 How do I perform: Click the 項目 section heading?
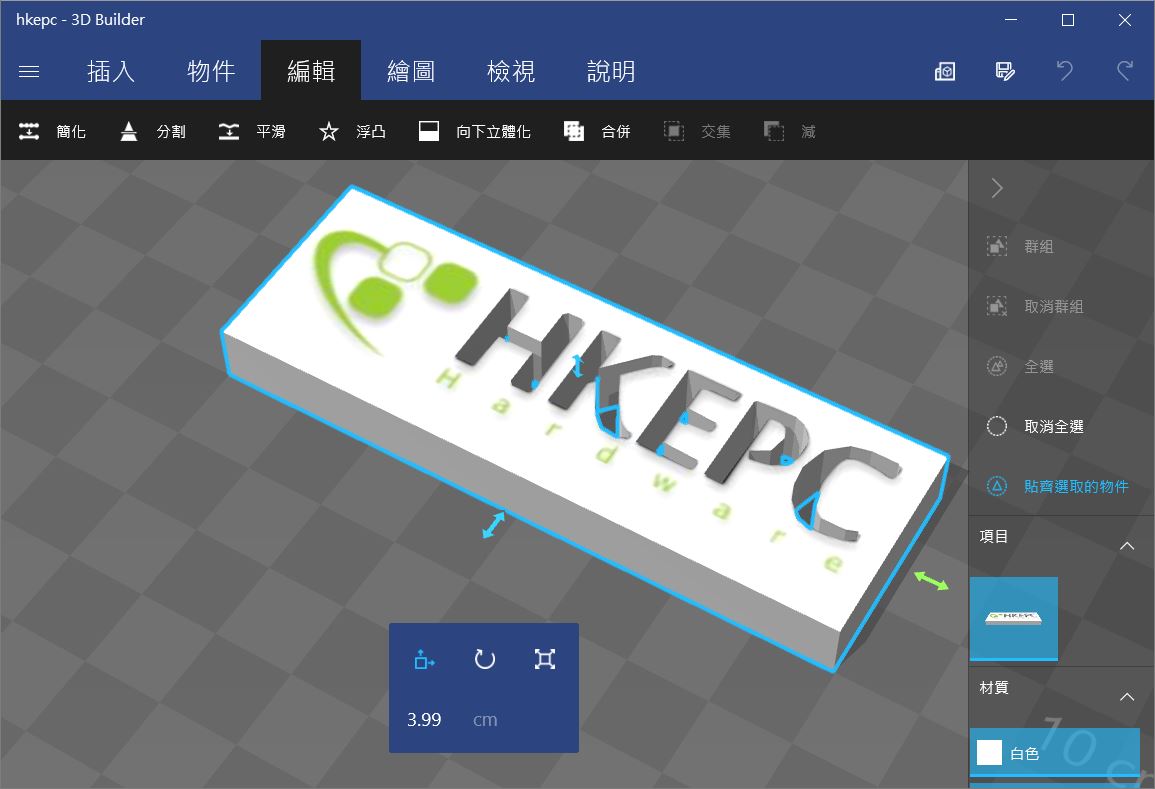coord(994,536)
